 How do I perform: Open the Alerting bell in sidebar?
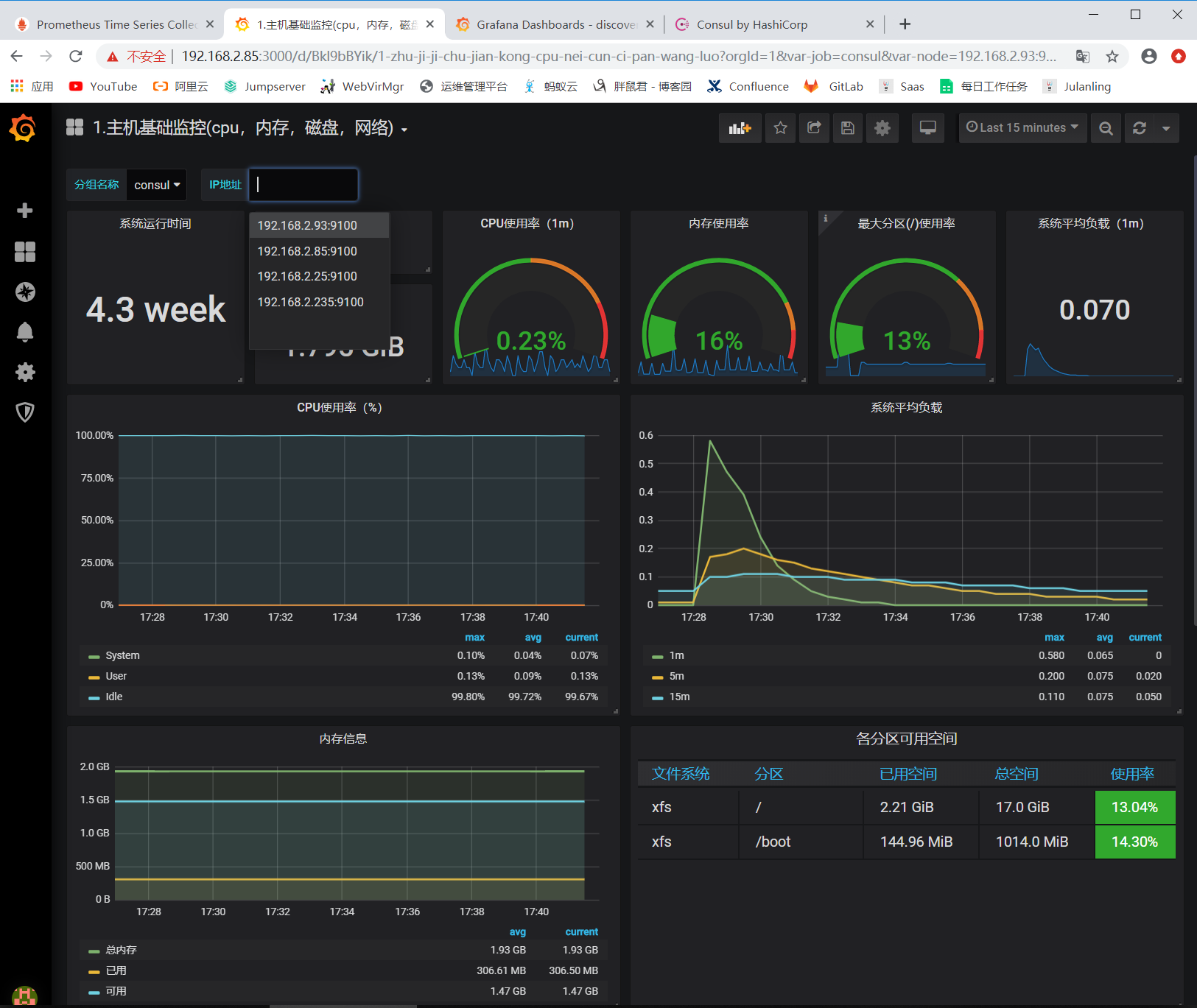(x=25, y=332)
